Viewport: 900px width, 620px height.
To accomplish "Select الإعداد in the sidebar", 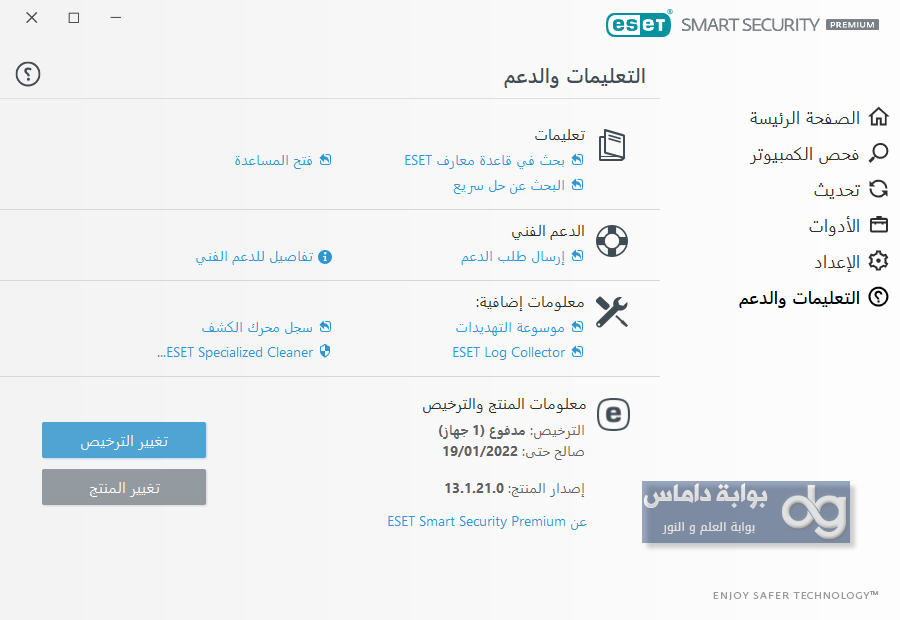I will pos(837,262).
